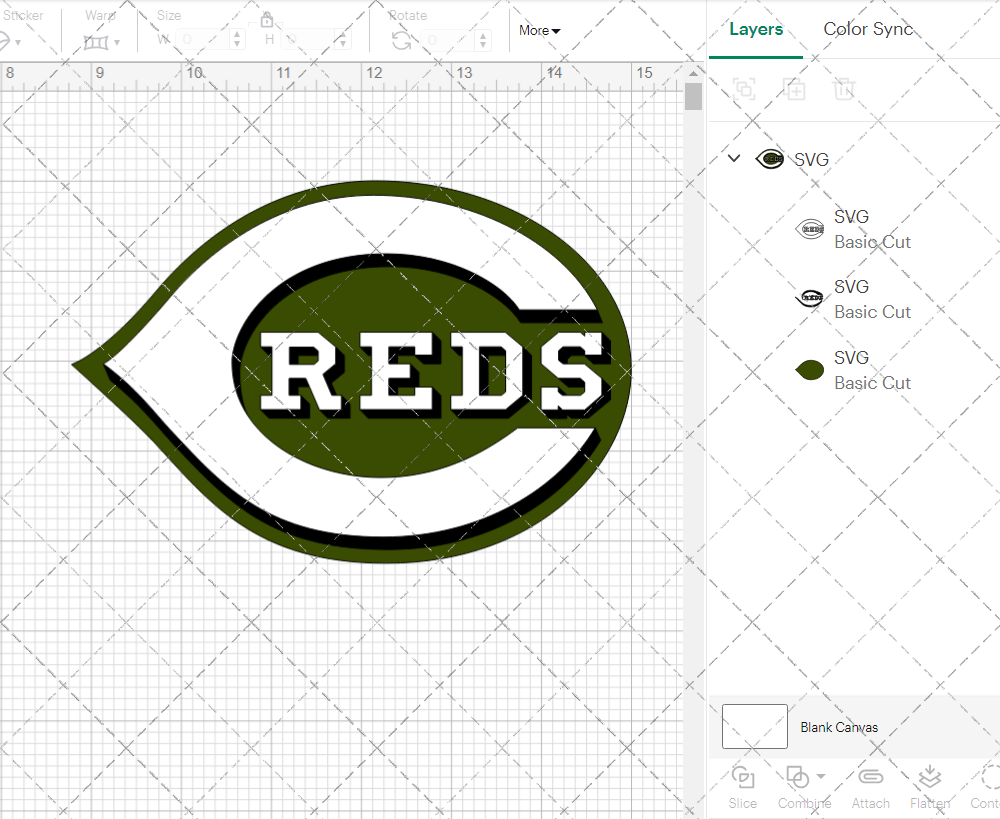Screen dimensions: 1000x819
Task: Click Basic Cut under second SVG layer
Action: 872,312
